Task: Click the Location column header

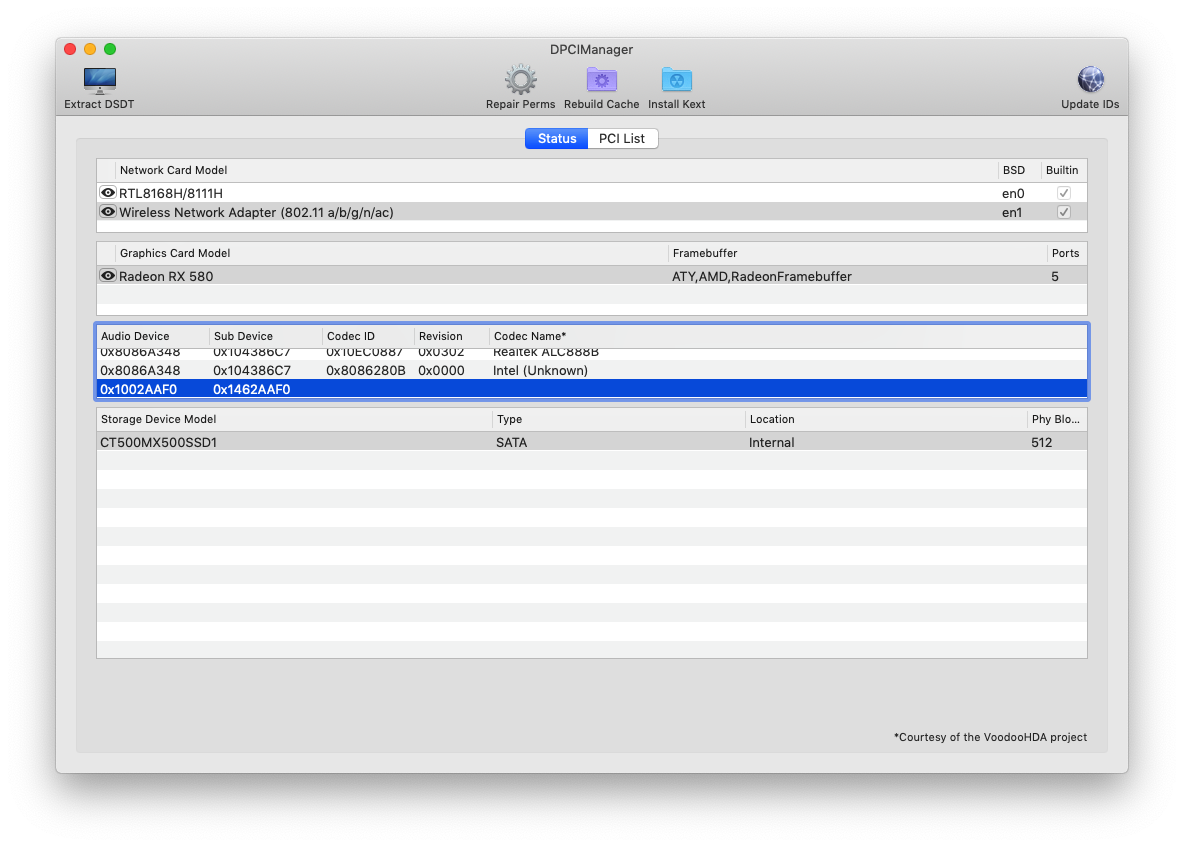Action: point(886,419)
